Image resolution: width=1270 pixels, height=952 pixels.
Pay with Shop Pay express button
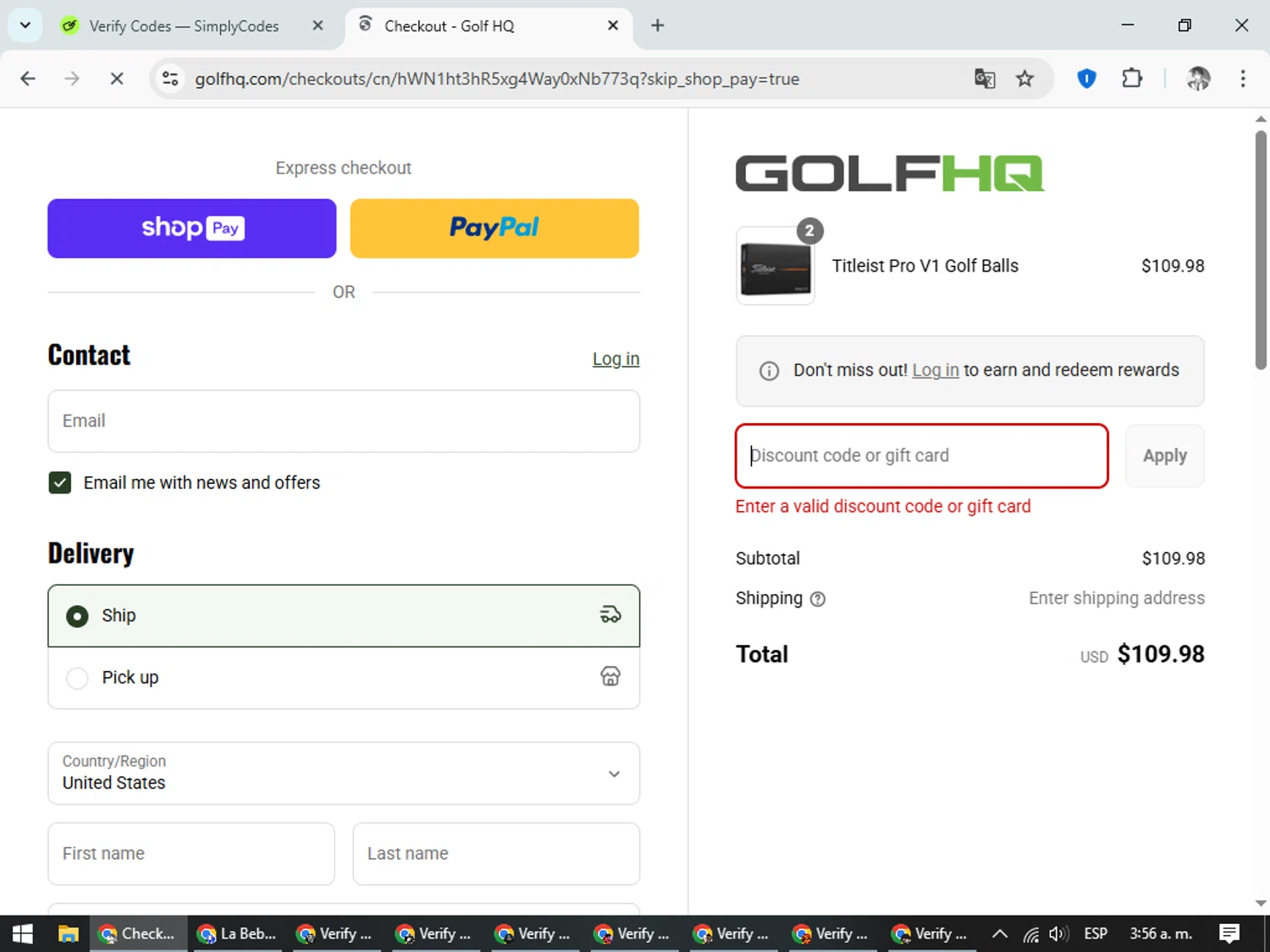point(192,228)
